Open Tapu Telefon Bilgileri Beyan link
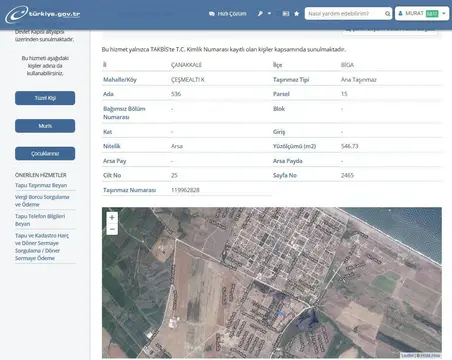 (40, 220)
